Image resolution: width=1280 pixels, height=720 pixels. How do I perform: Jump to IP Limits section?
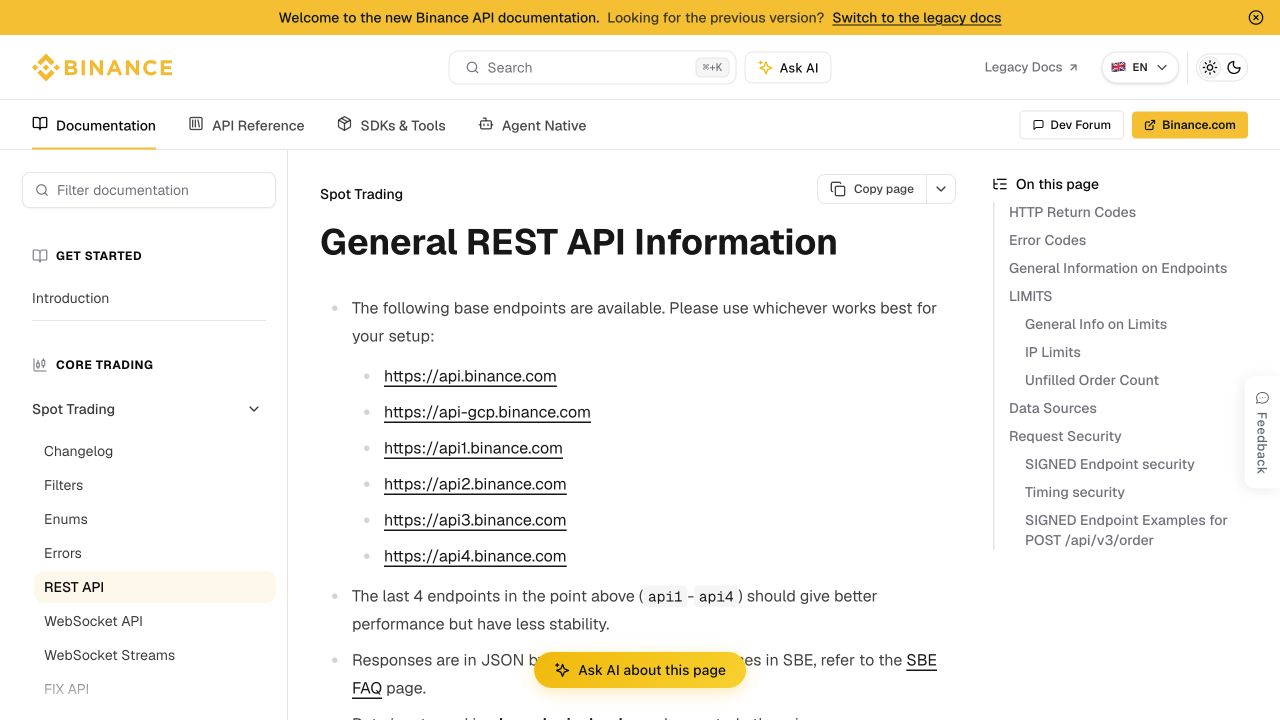[1053, 352]
